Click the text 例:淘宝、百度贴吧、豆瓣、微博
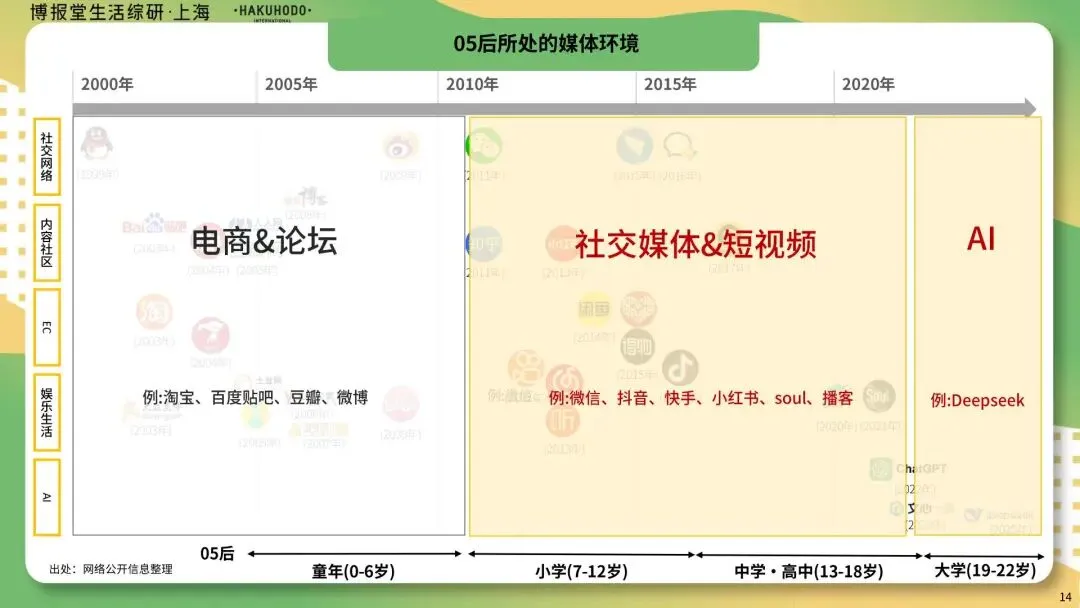Screen dimensions: 1080x608 pyautogui.click(x=255, y=397)
